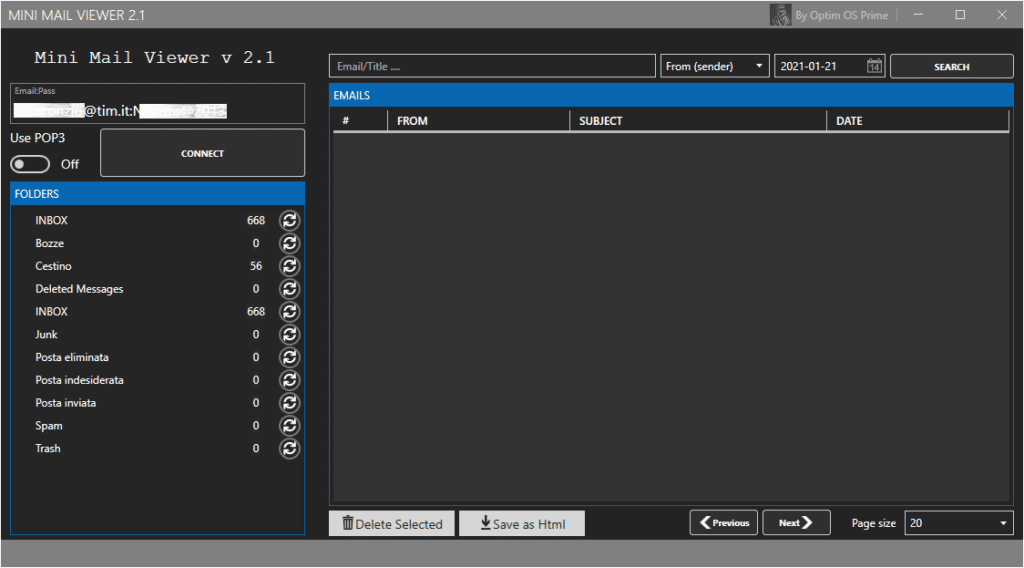Click the EMAILS panel header
Screen dimensions: 1024x568
671,95
